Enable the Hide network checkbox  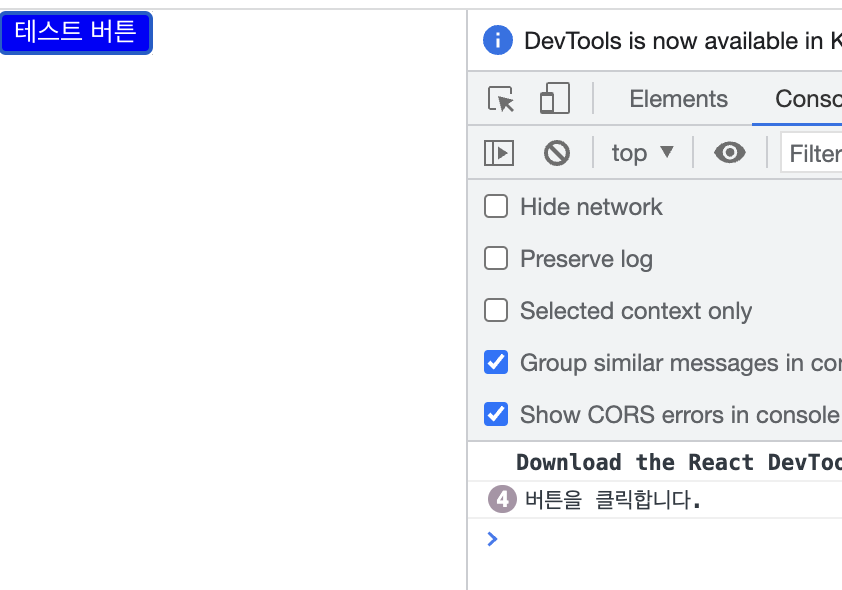[496, 207]
